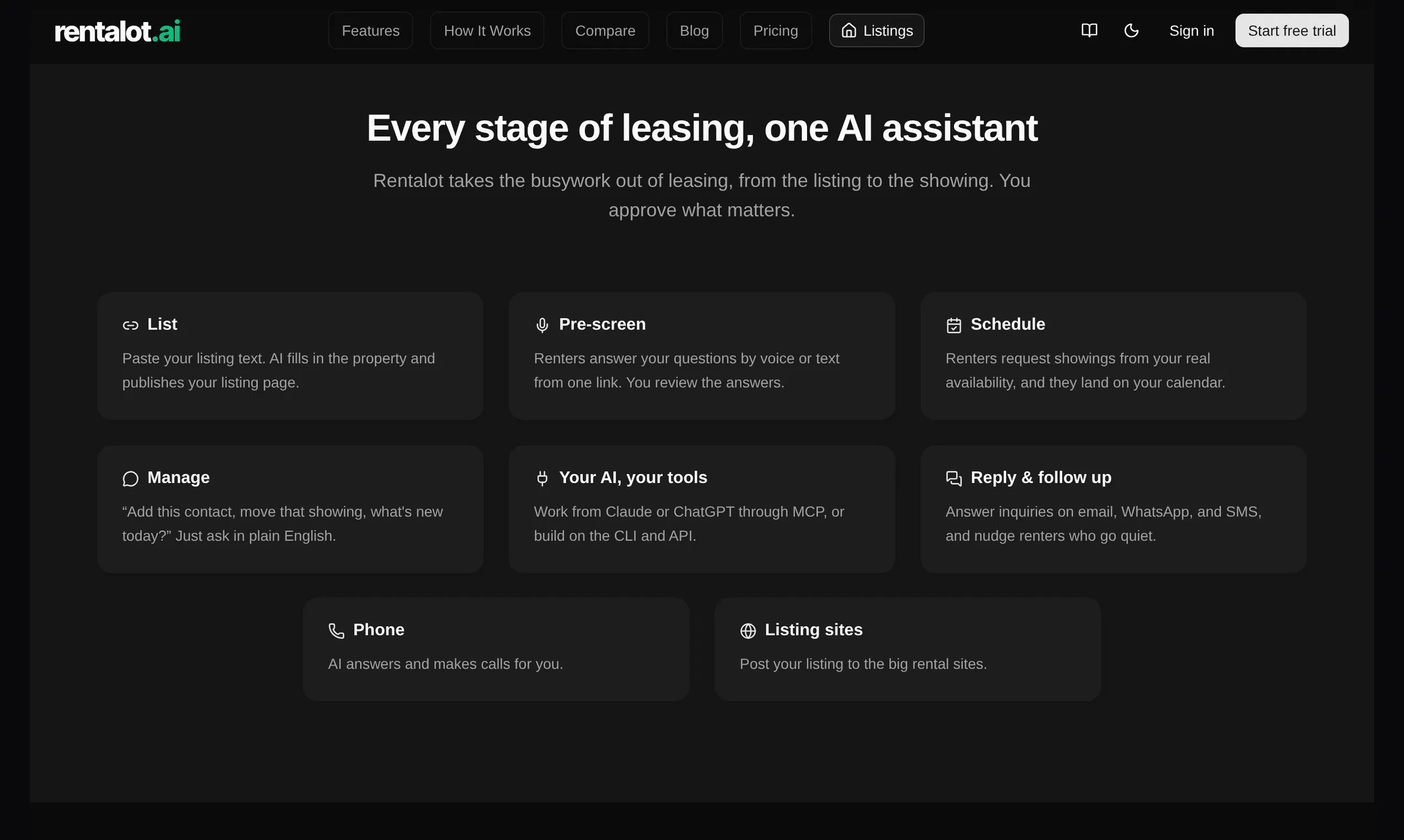Viewport: 1404px width, 840px height.
Task: Click the Sign in link
Action: point(1192,30)
